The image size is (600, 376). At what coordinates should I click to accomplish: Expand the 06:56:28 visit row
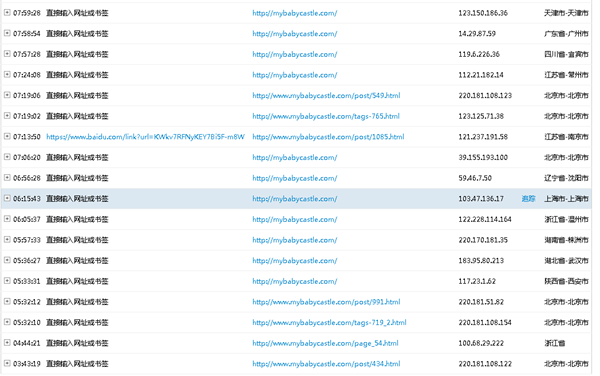7,178
